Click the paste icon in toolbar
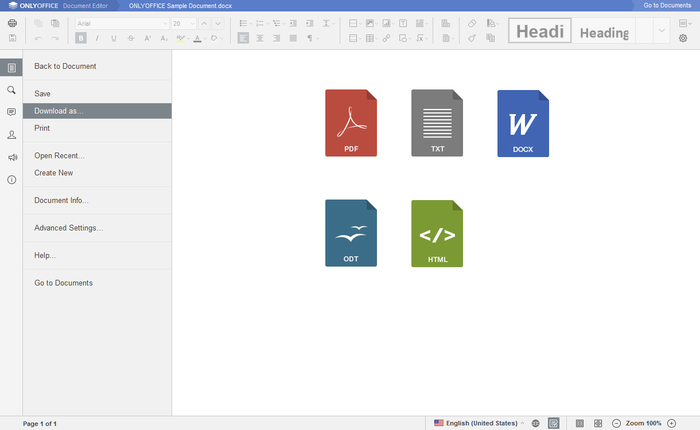 point(55,23)
